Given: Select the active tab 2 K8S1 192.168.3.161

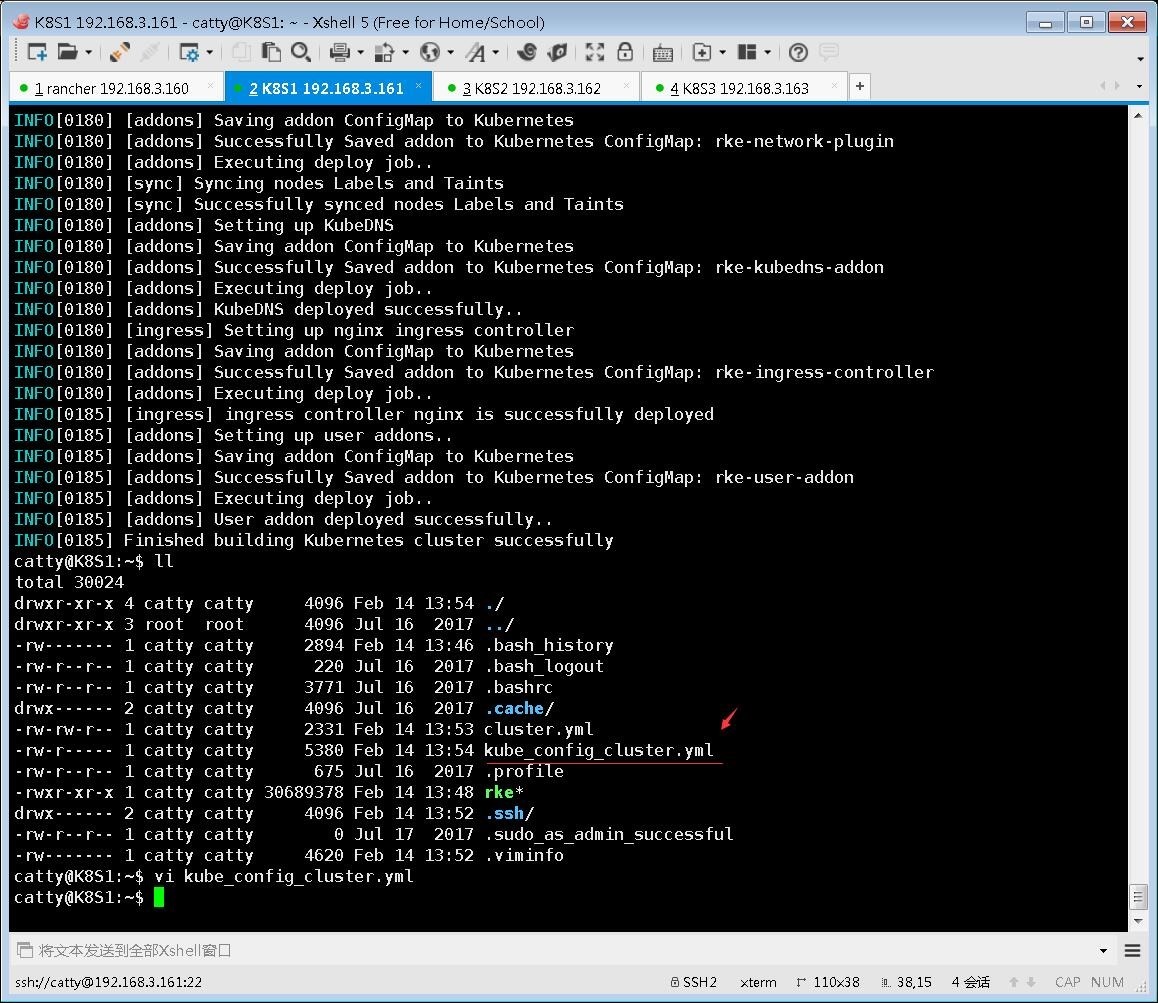Looking at the screenshot, I should pos(328,89).
